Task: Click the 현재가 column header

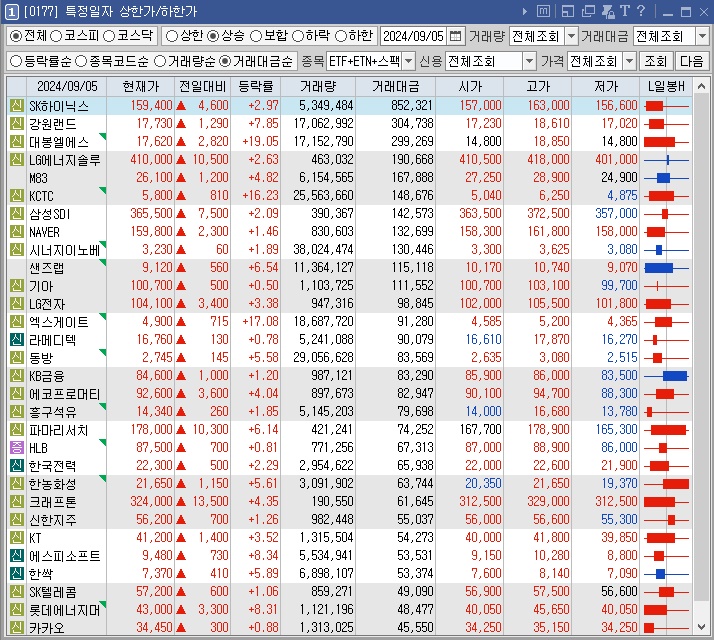Action: [x=141, y=87]
